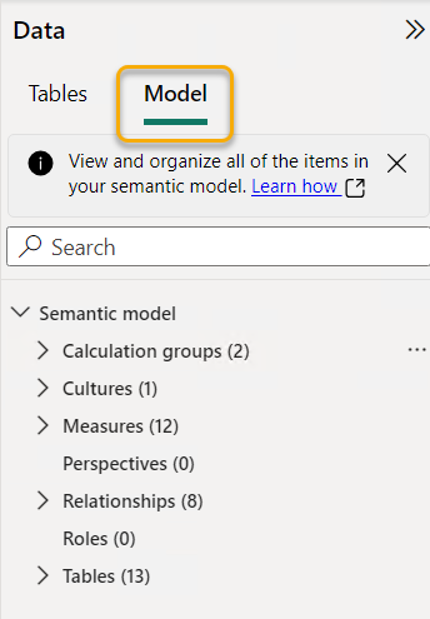Expand the Tables (13) node
This screenshot has width=430, height=619.
point(43,576)
